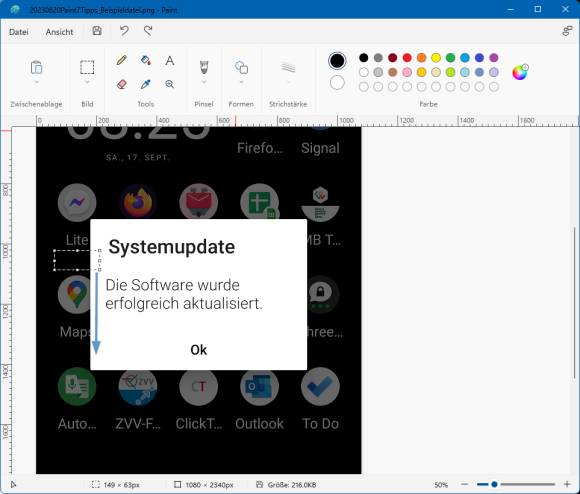Expand the Formen dropdown arrow

tap(241, 82)
